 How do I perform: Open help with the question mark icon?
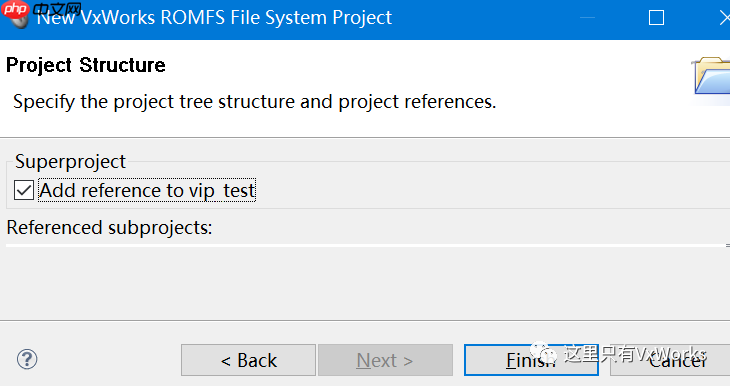(27, 359)
